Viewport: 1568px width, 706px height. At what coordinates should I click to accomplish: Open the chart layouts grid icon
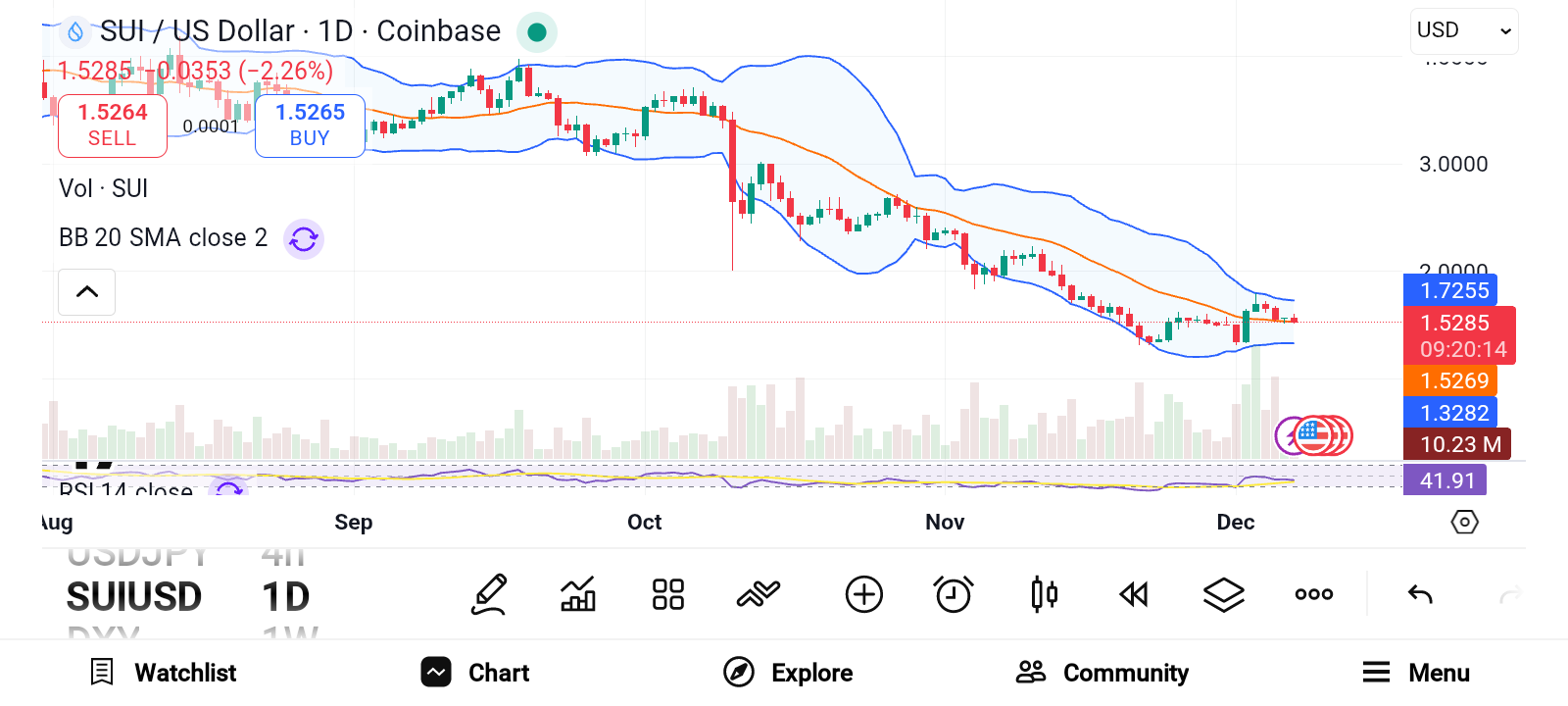667,594
